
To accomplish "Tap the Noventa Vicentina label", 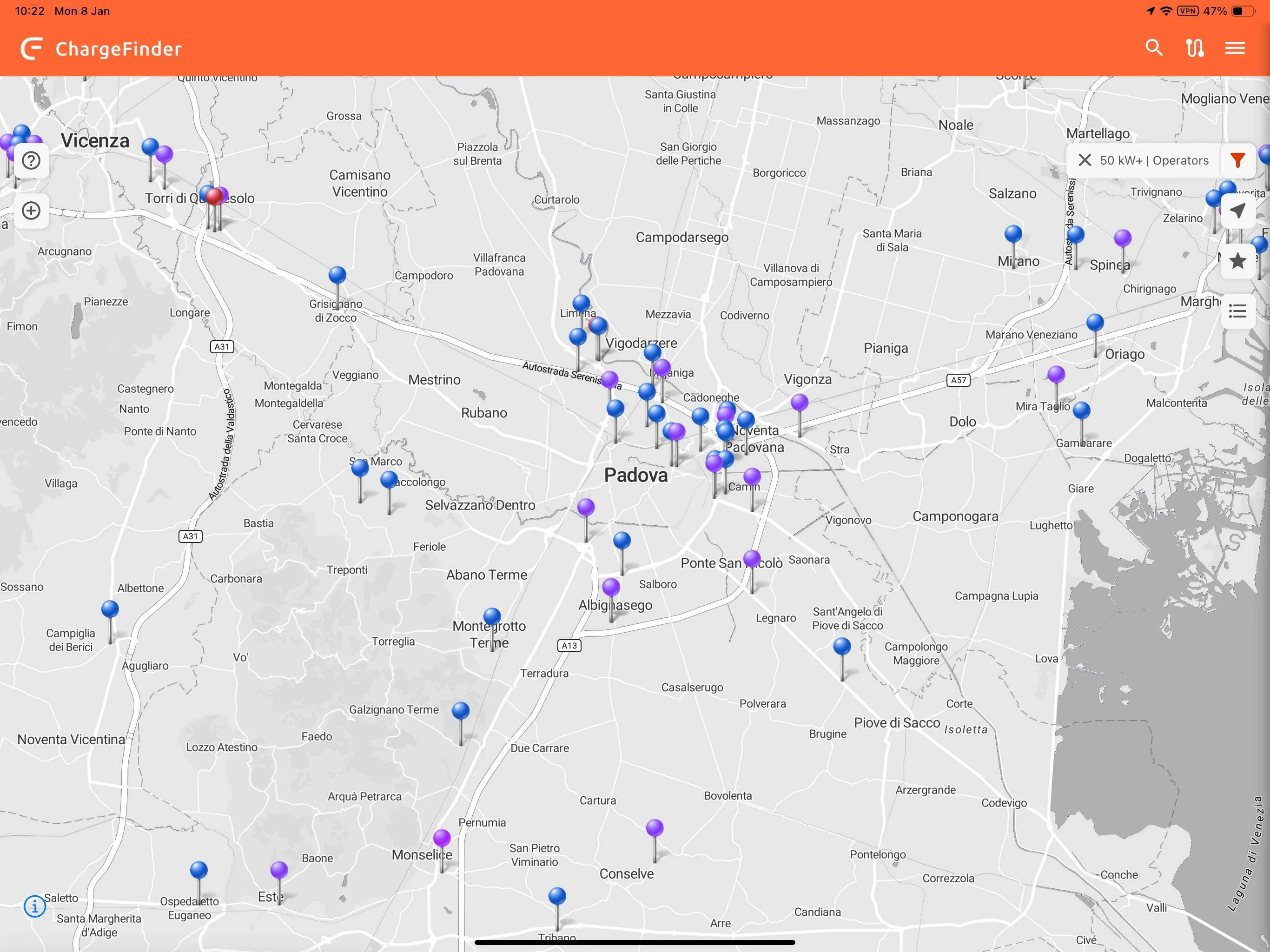I will (x=71, y=739).
